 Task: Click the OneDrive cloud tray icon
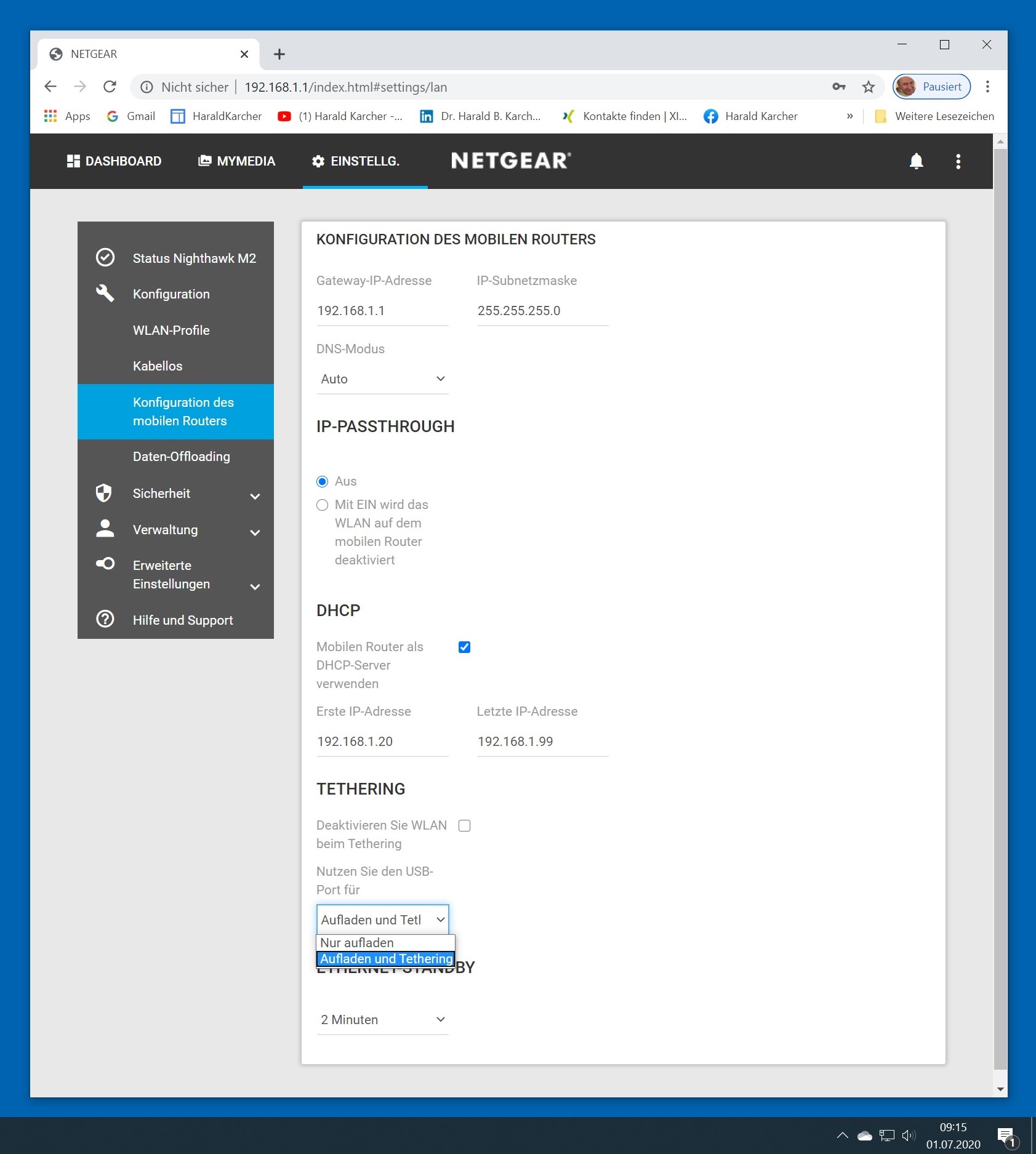[864, 1136]
